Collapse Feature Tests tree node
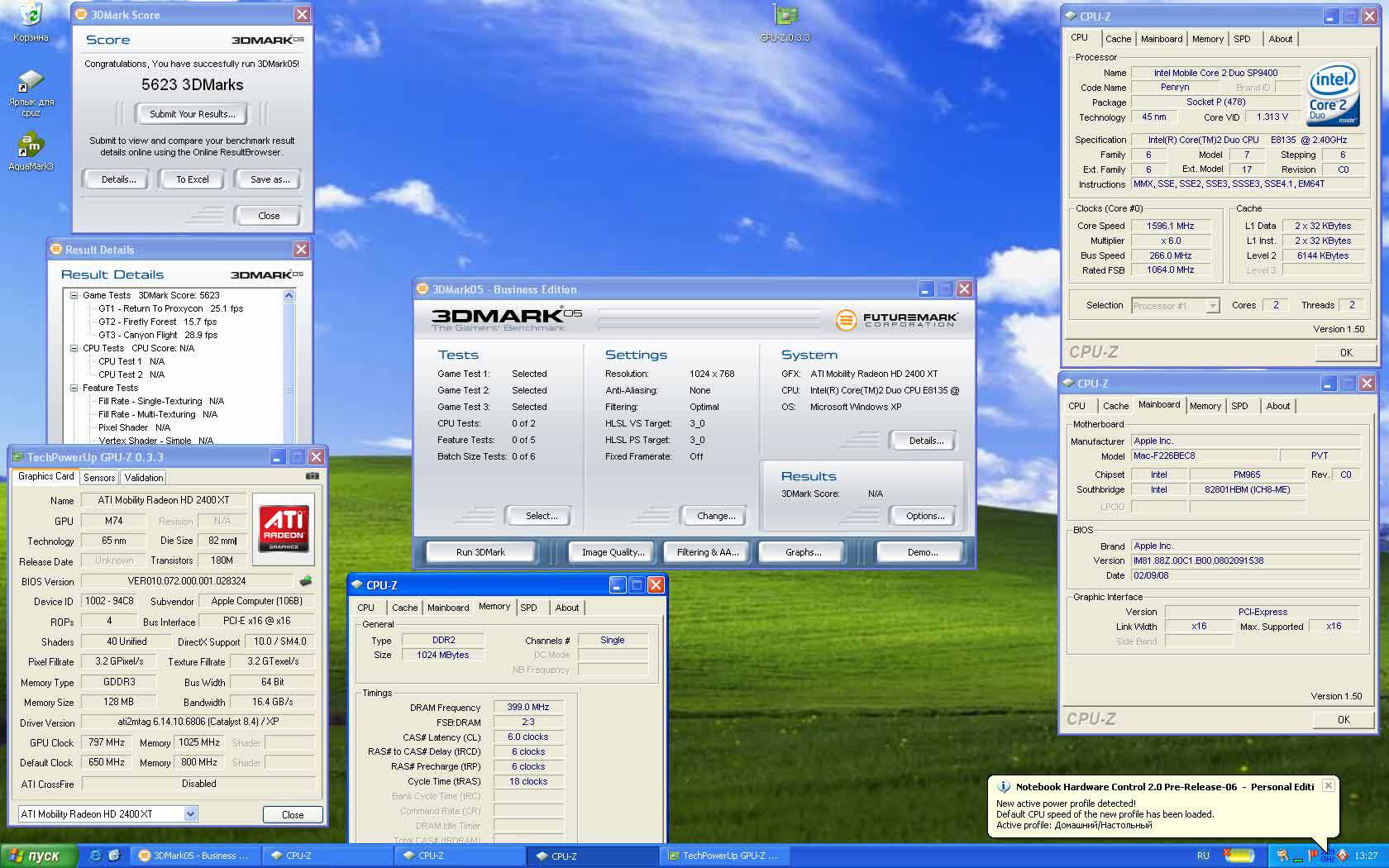 point(74,388)
